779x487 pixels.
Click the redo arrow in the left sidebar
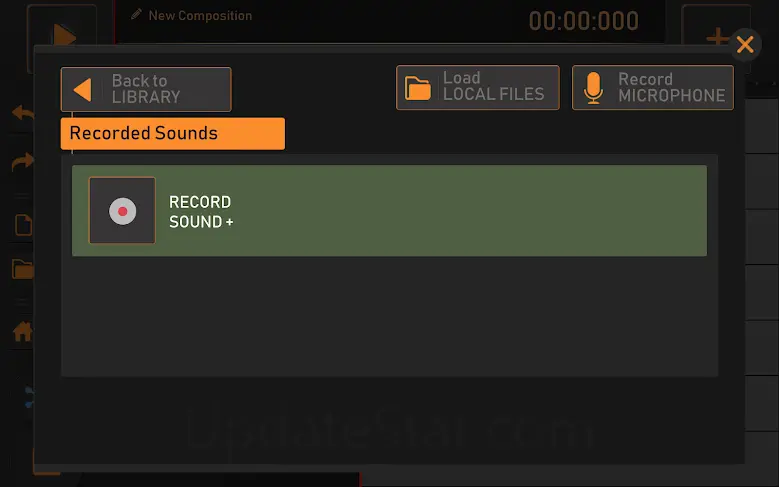point(22,161)
